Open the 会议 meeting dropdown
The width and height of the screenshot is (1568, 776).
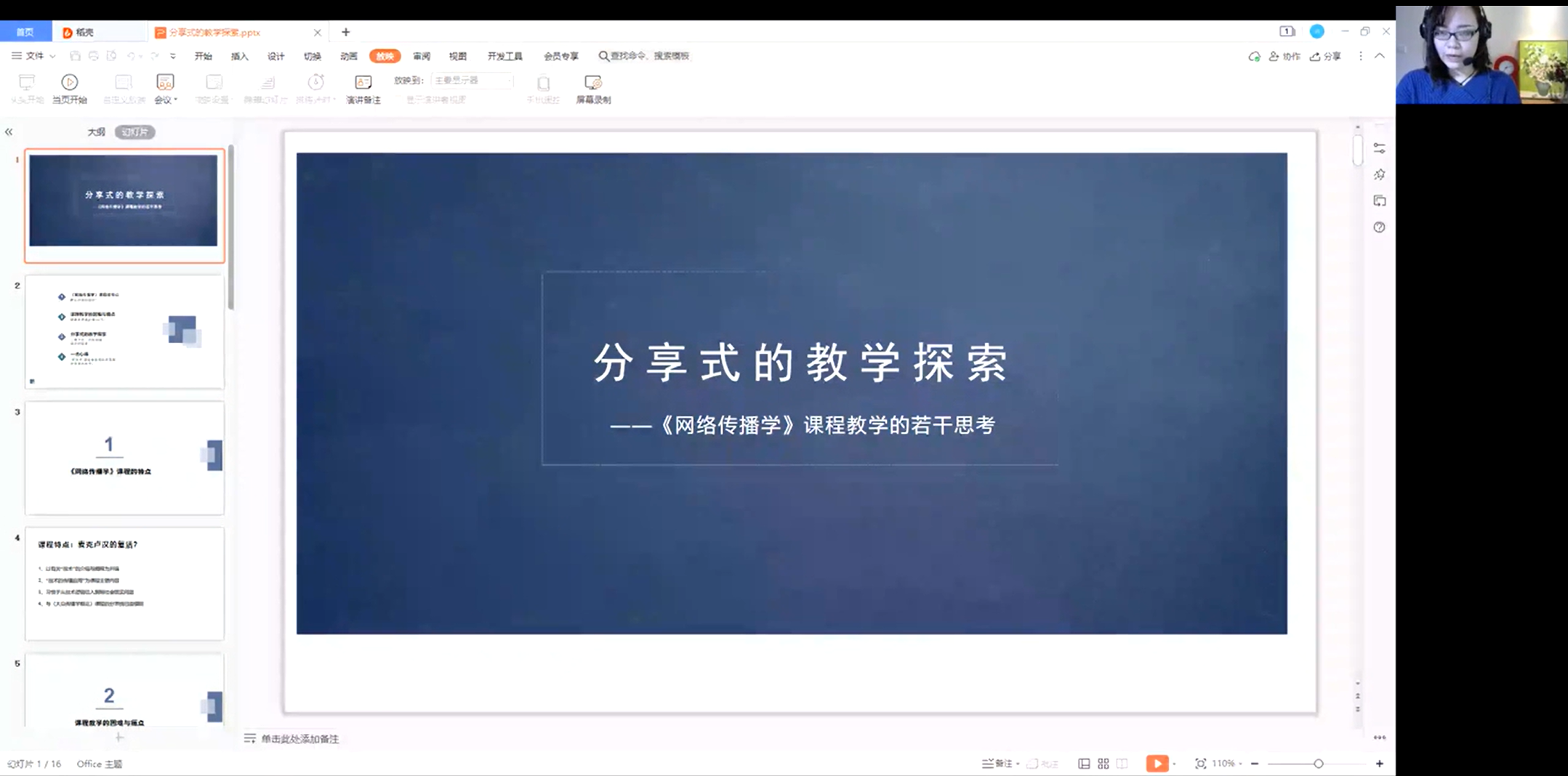click(164, 87)
